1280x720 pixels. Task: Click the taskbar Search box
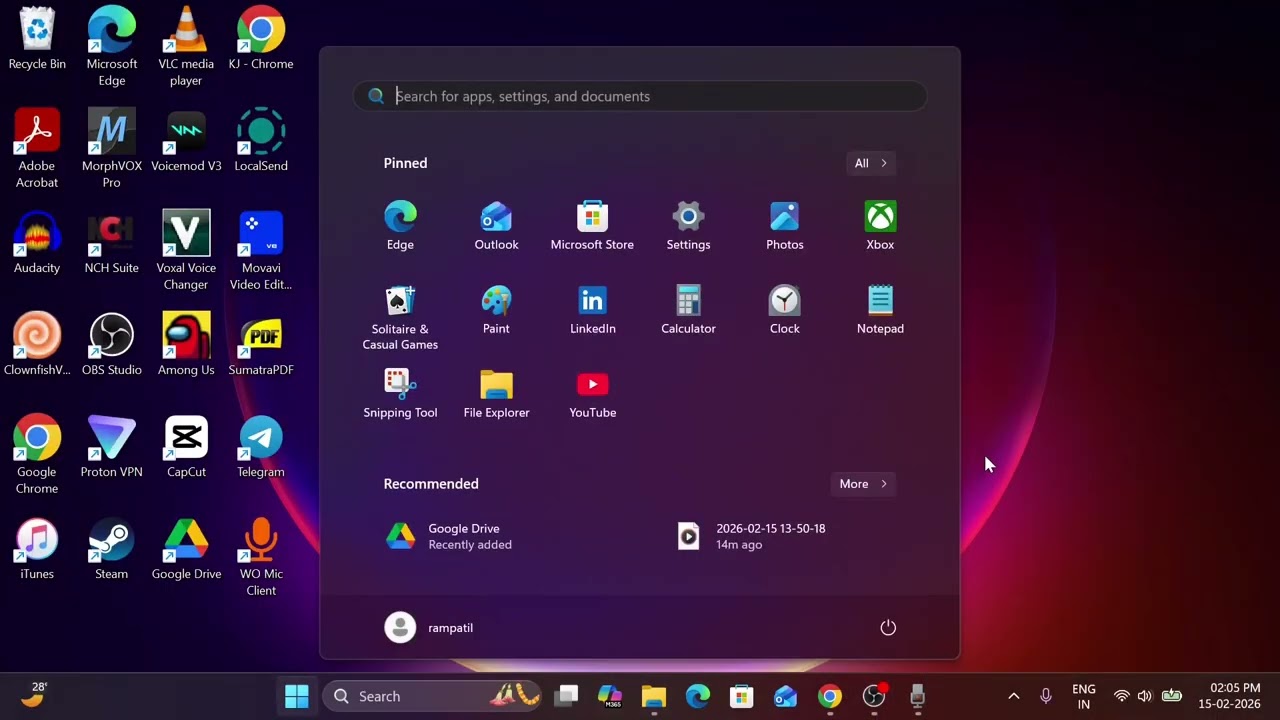[x=432, y=696]
